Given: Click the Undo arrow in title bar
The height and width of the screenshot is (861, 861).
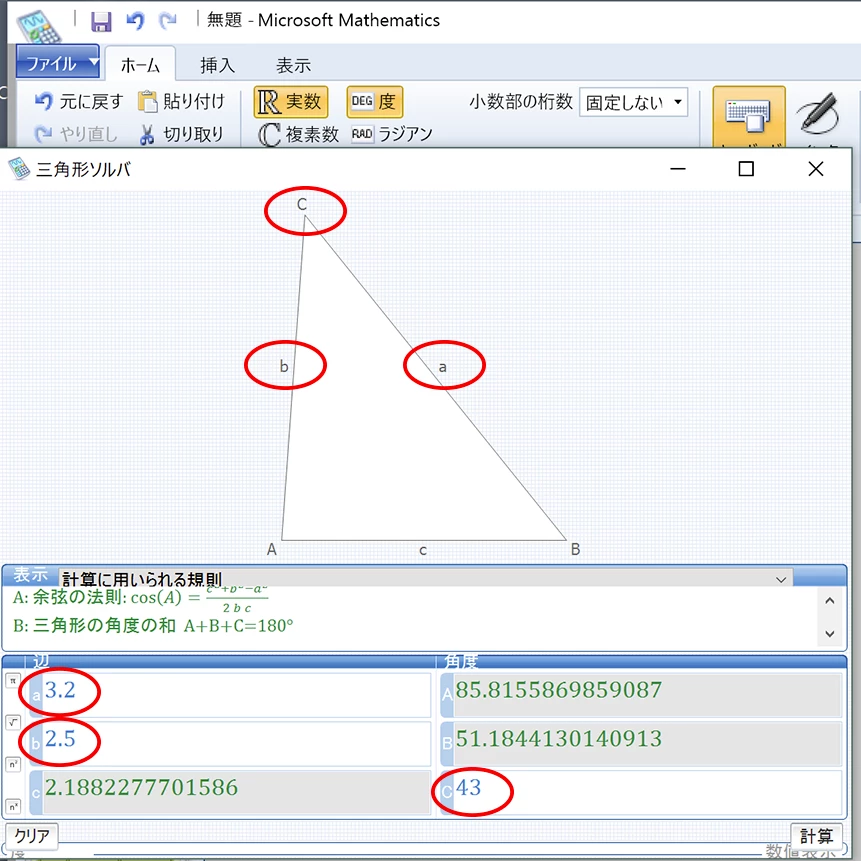Looking at the screenshot, I should 135,21.
